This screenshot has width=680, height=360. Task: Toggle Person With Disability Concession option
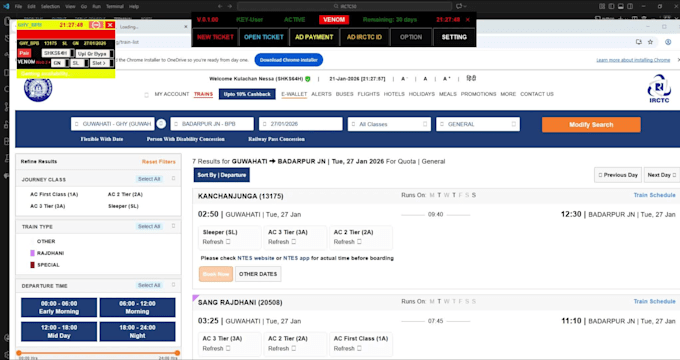click(x=186, y=139)
